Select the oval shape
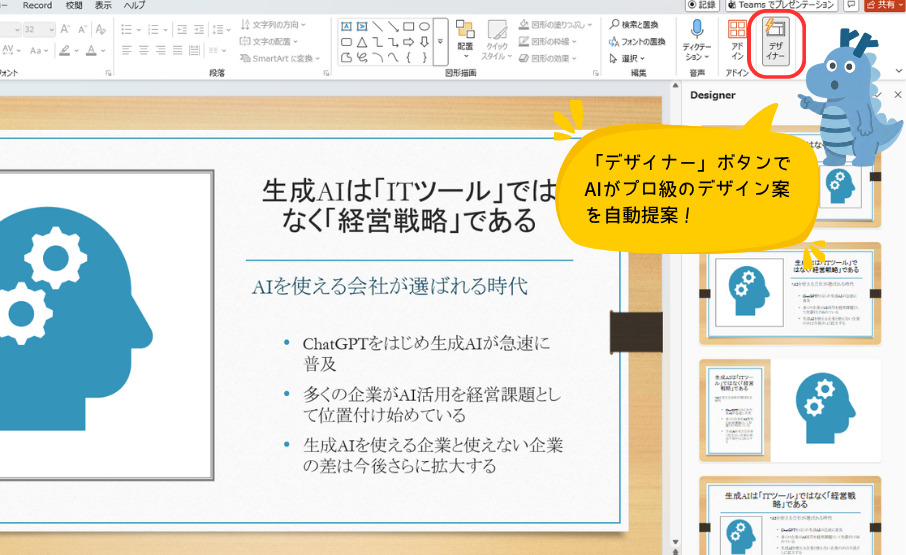The width and height of the screenshot is (906, 555). (x=424, y=27)
